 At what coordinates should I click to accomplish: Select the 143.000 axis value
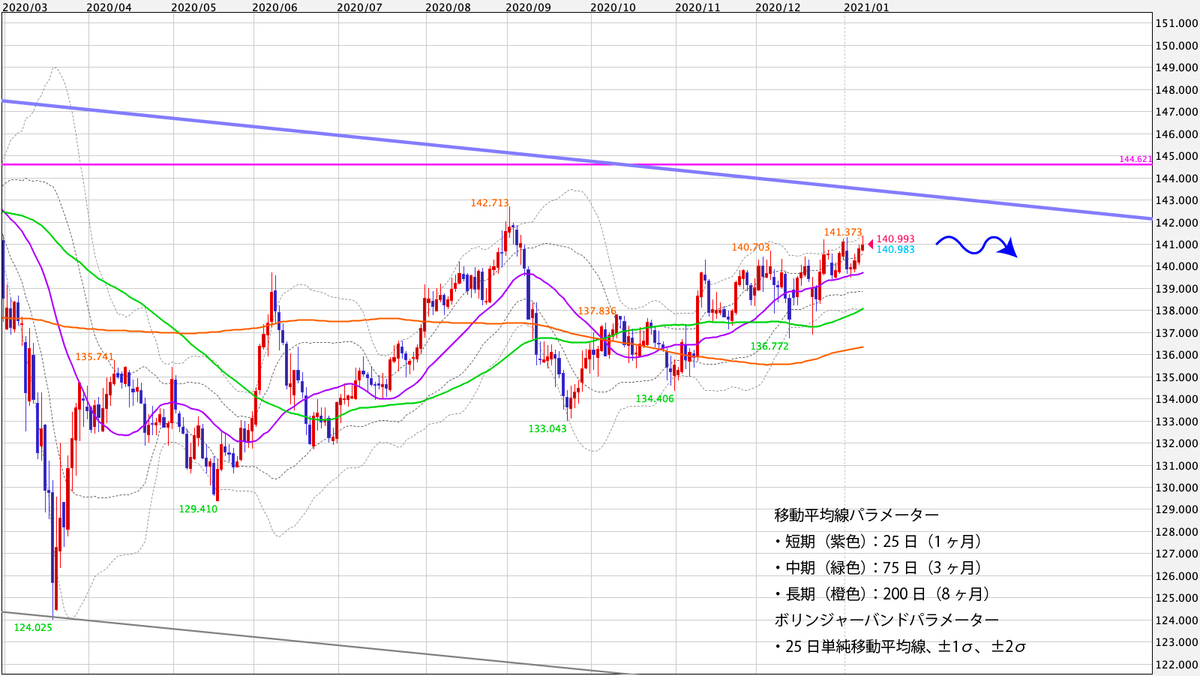pyautogui.click(x=1175, y=201)
